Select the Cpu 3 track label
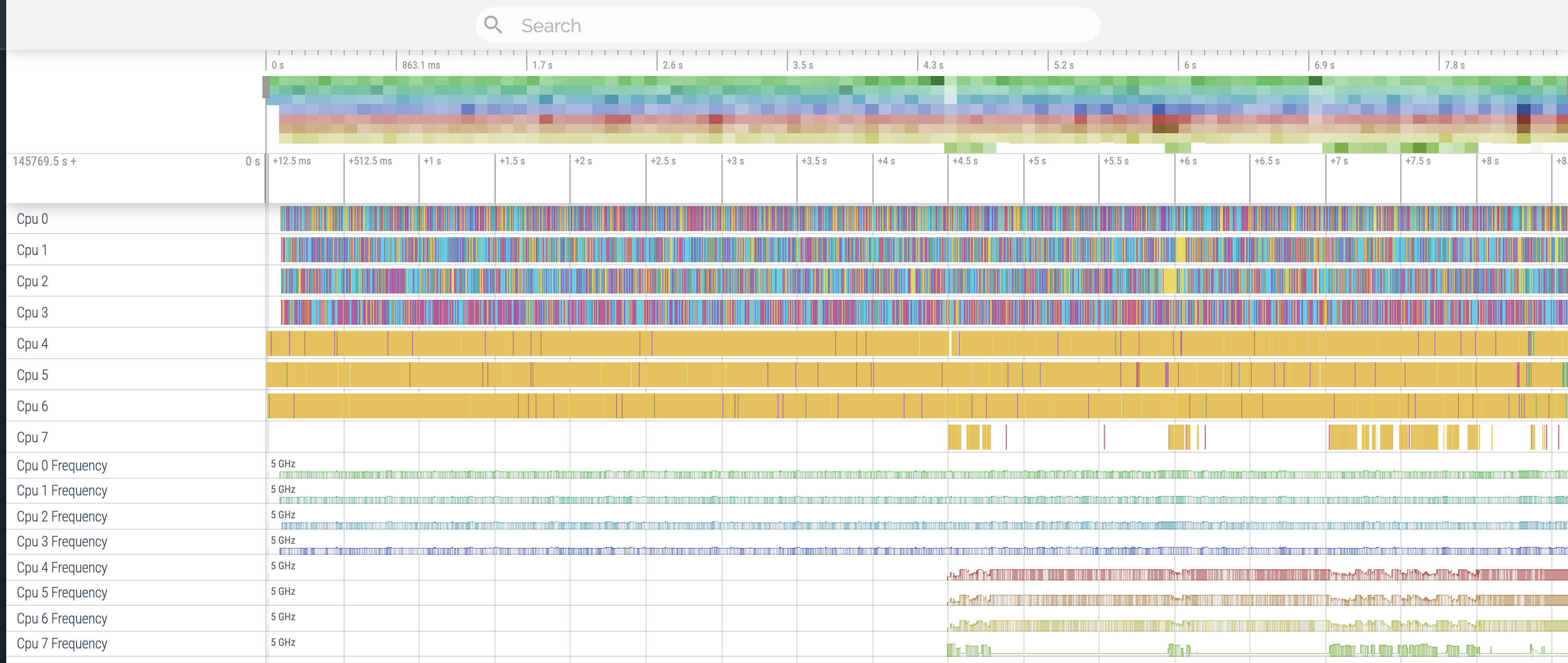Screen dimensions: 1568x663 (x=32, y=313)
